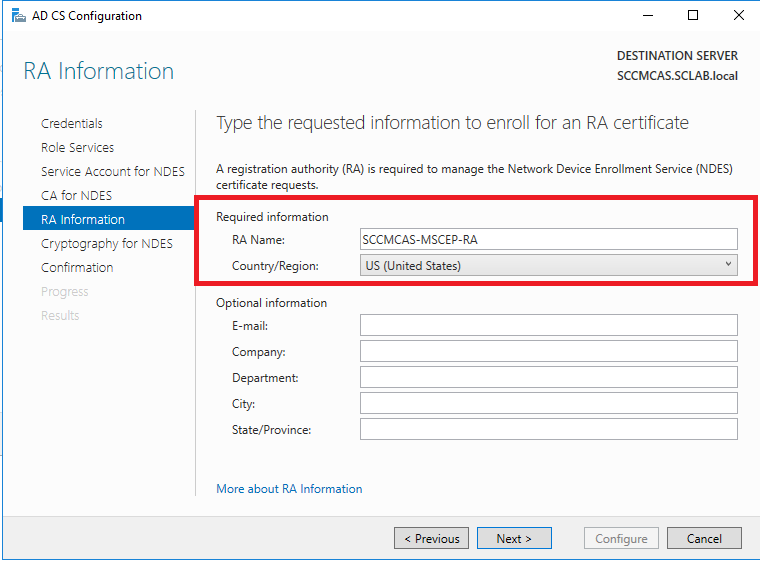Viewport: 760px width, 561px height.
Task: Select the State/Province text box
Action: point(548,429)
